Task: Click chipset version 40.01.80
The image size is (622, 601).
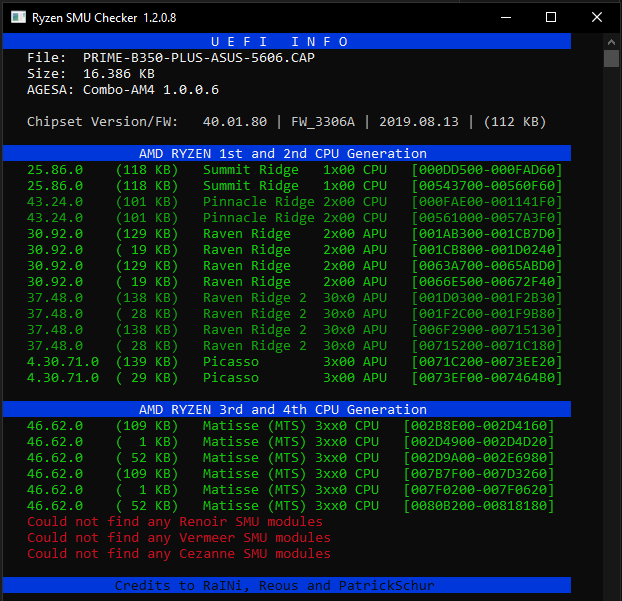Action: (x=235, y=121)
